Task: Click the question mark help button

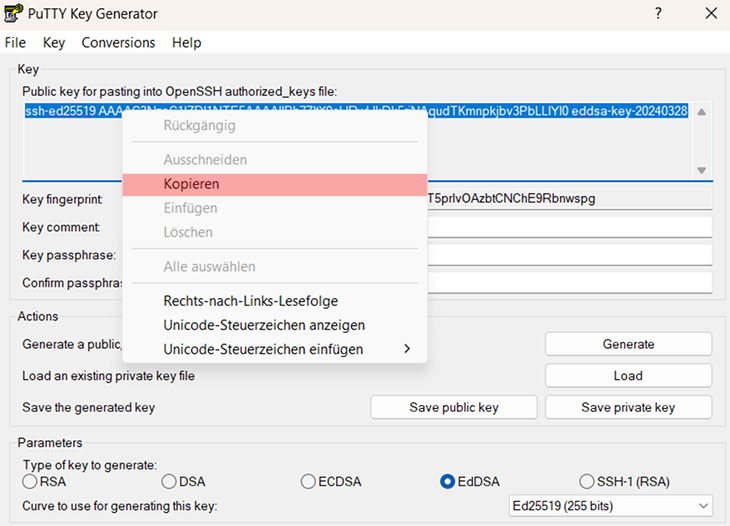Action: point(658,13)
